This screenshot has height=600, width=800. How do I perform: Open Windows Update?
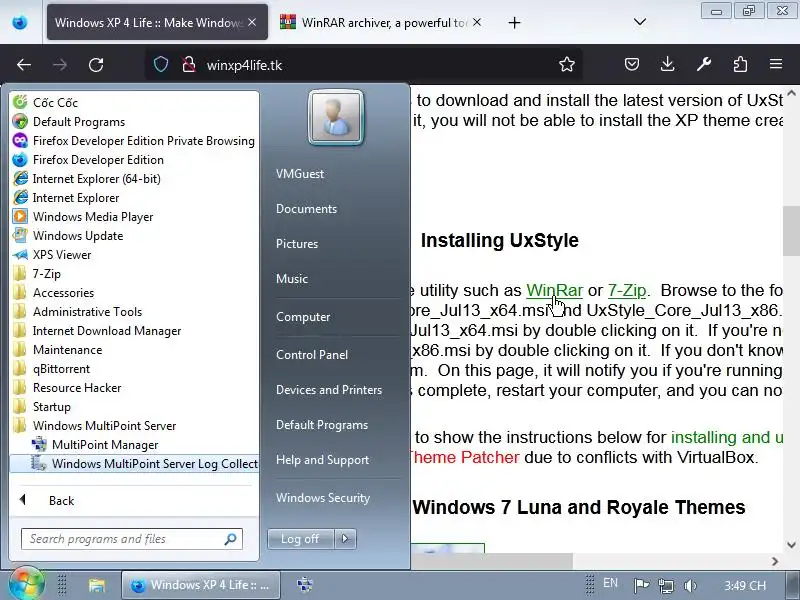[78, 236]
